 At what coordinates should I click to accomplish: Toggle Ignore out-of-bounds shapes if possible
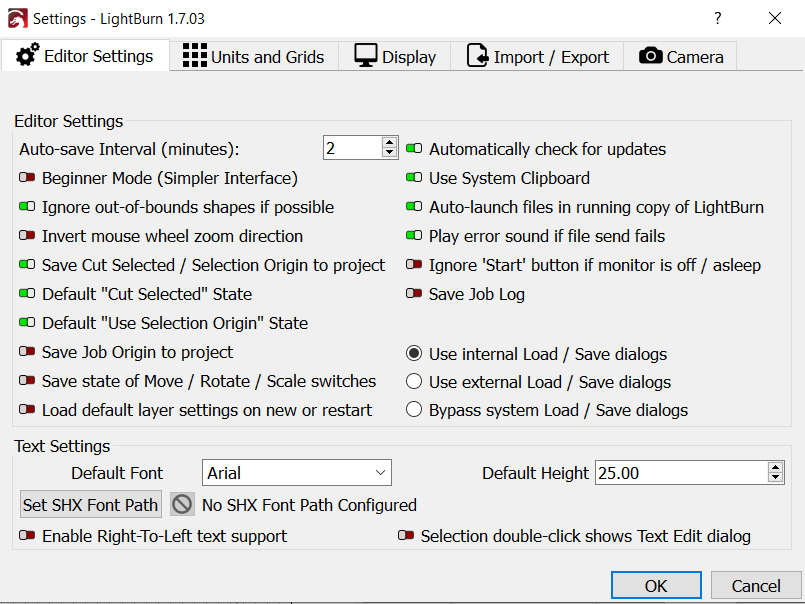[x=27, y=206]
